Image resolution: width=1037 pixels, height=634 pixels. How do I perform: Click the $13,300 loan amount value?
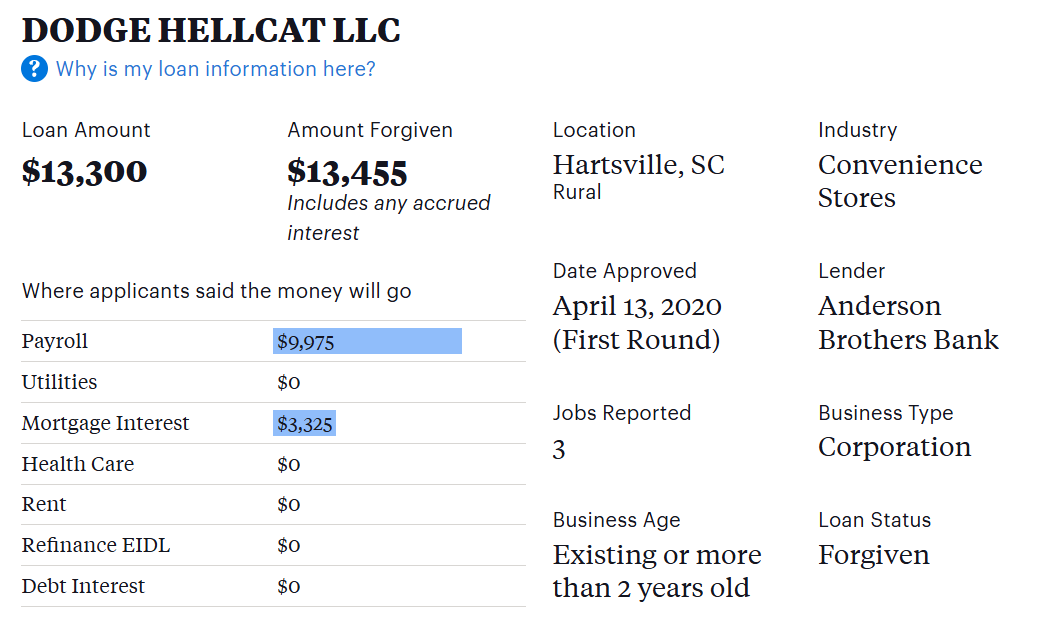(84, 172)
